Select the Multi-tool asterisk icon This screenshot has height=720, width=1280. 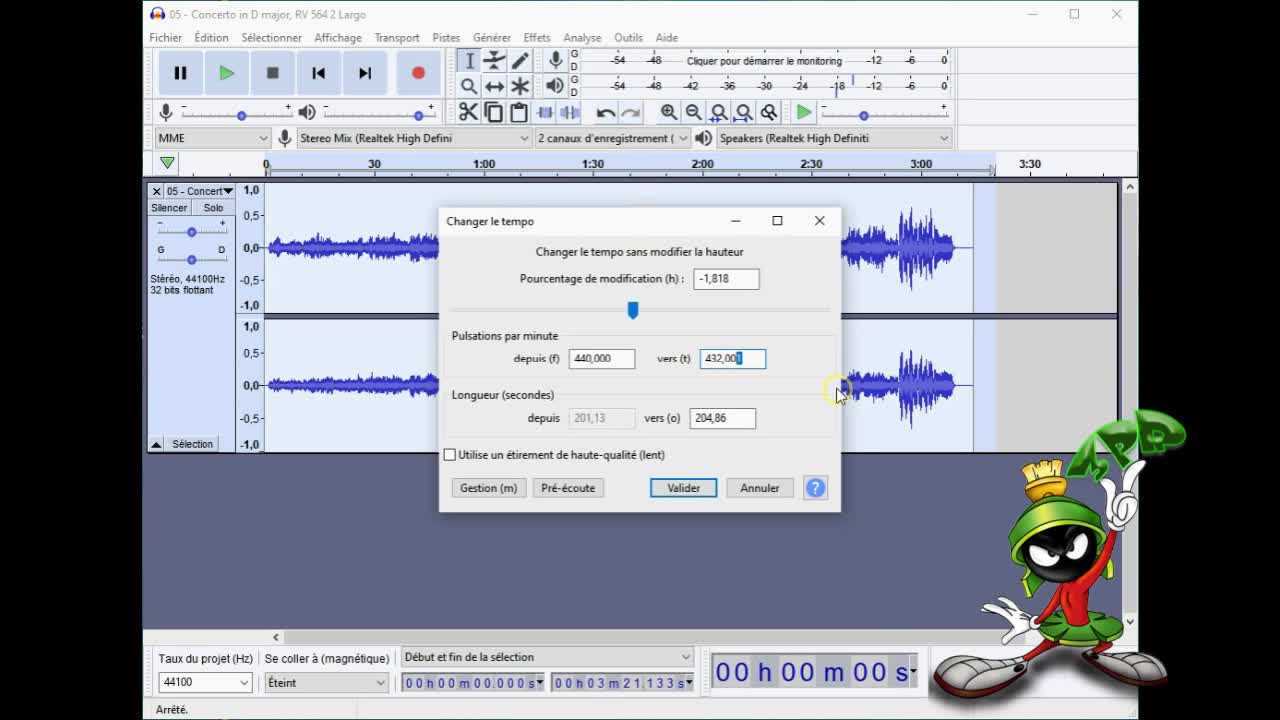[x=520, y=86]
